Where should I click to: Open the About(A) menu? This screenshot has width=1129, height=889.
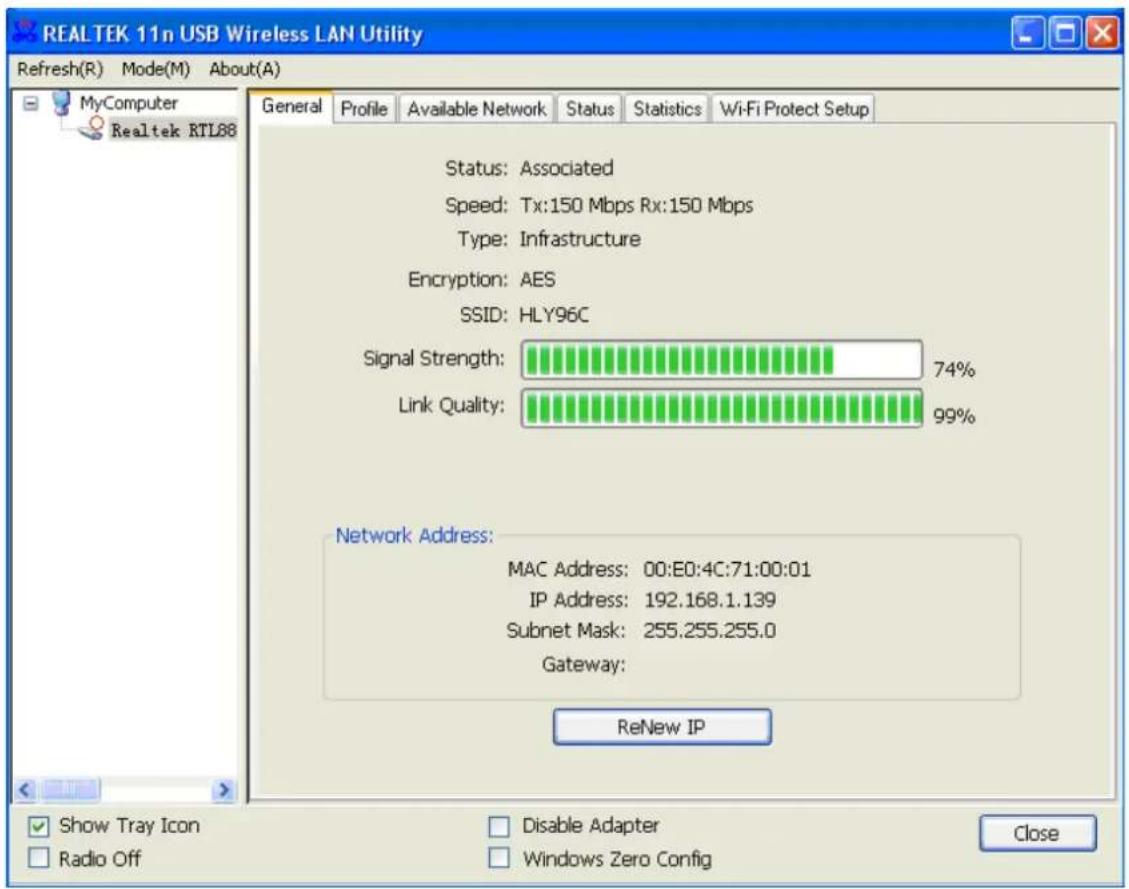pos(244,69)
